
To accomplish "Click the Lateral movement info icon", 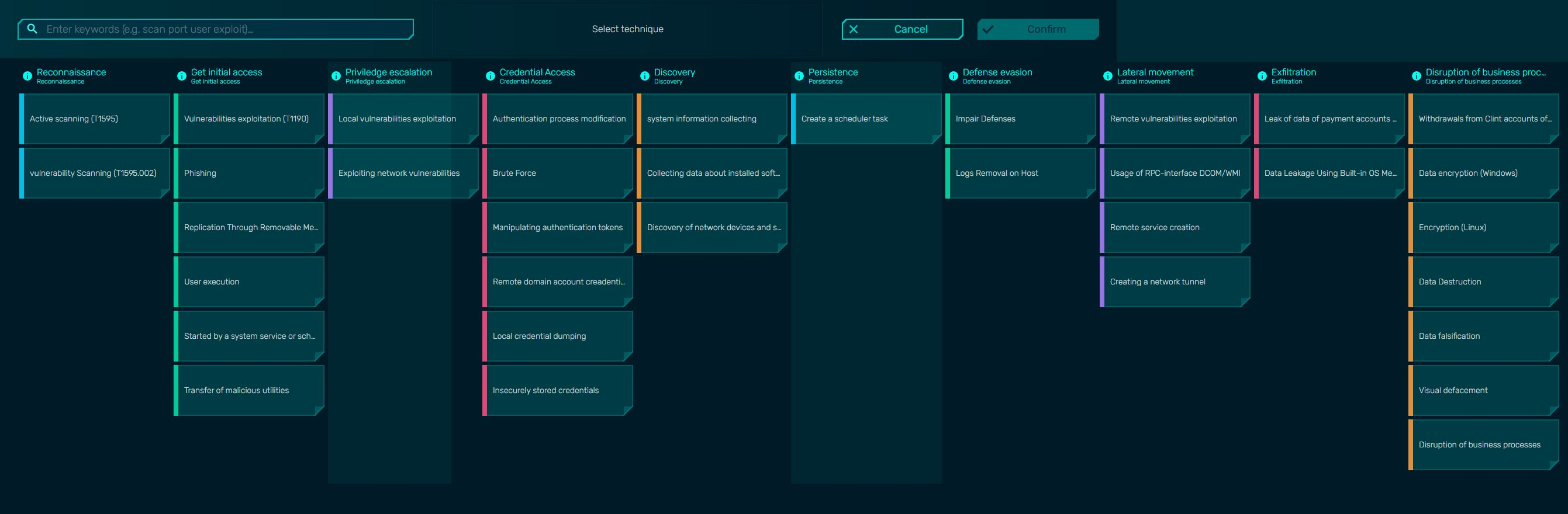I will [1107, 76].
